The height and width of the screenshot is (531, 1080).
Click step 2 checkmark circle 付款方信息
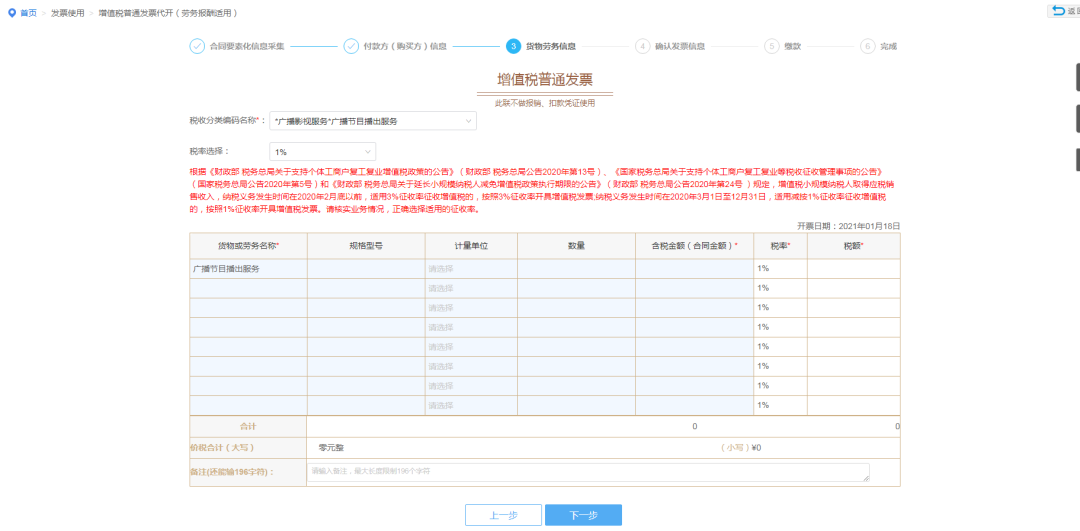[x=351, y=46]
